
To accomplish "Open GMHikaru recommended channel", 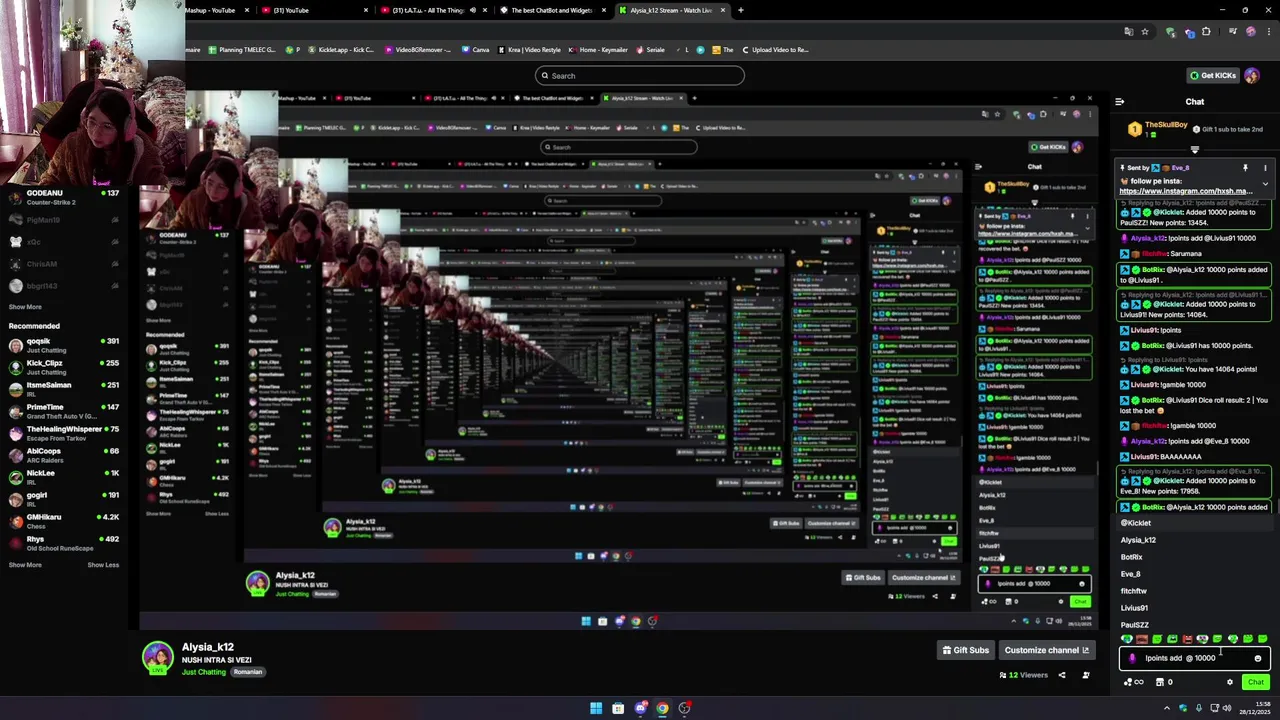I will coord(65,522).
